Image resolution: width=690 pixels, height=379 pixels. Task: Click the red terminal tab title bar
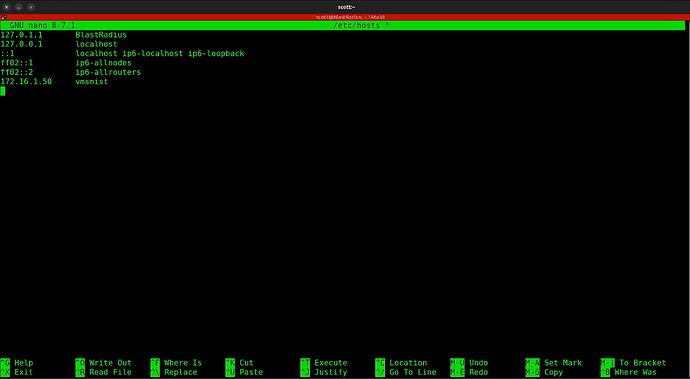click(x=345, y=17)
